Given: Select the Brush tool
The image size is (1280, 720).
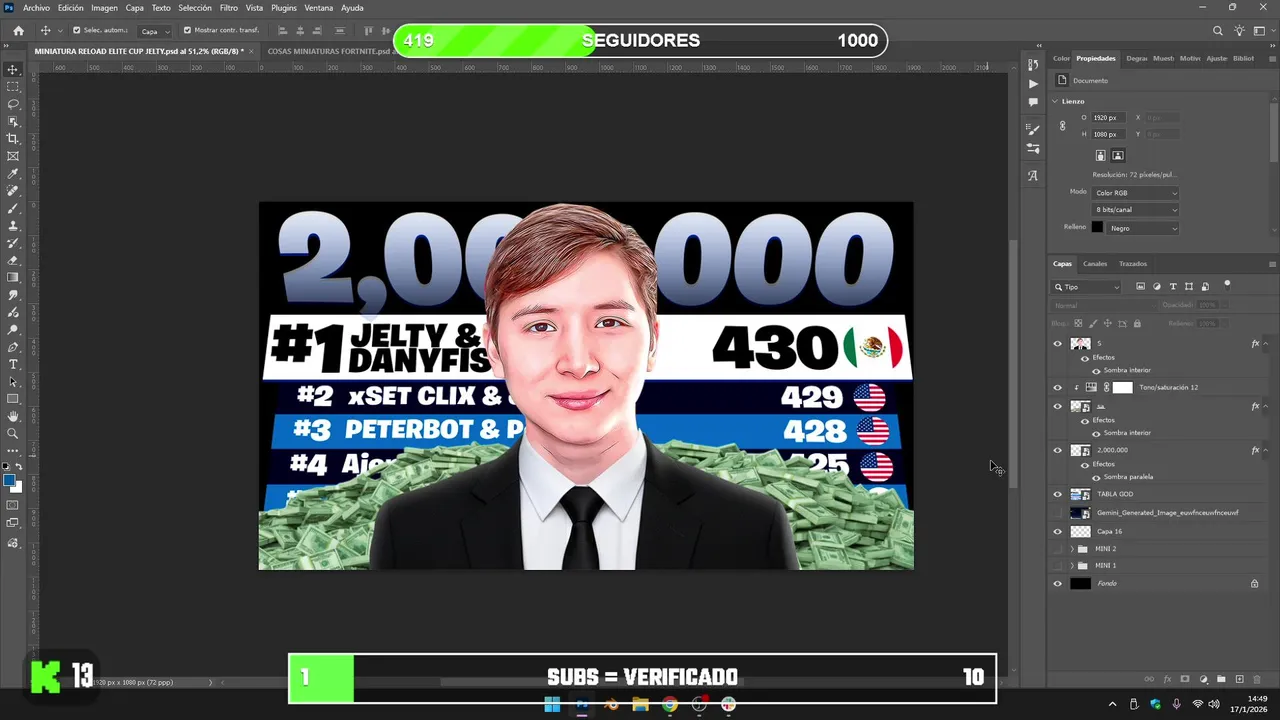Looking at the screenshot, I should coord(13,208).
